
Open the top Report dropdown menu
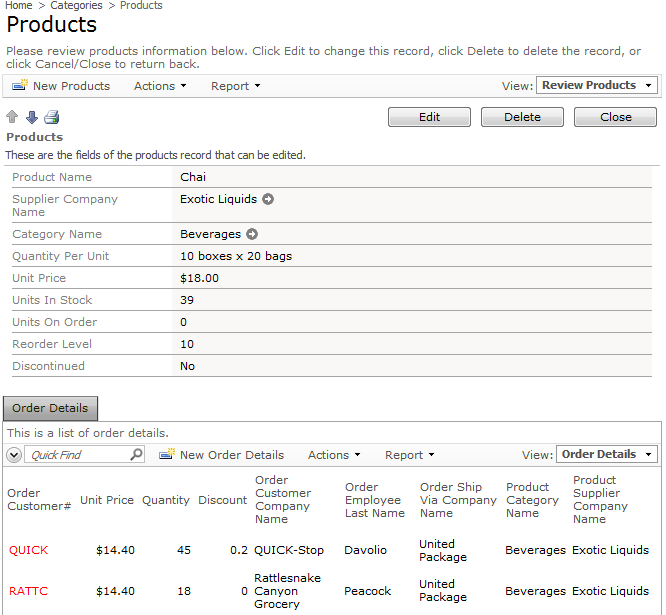[236, 86]
